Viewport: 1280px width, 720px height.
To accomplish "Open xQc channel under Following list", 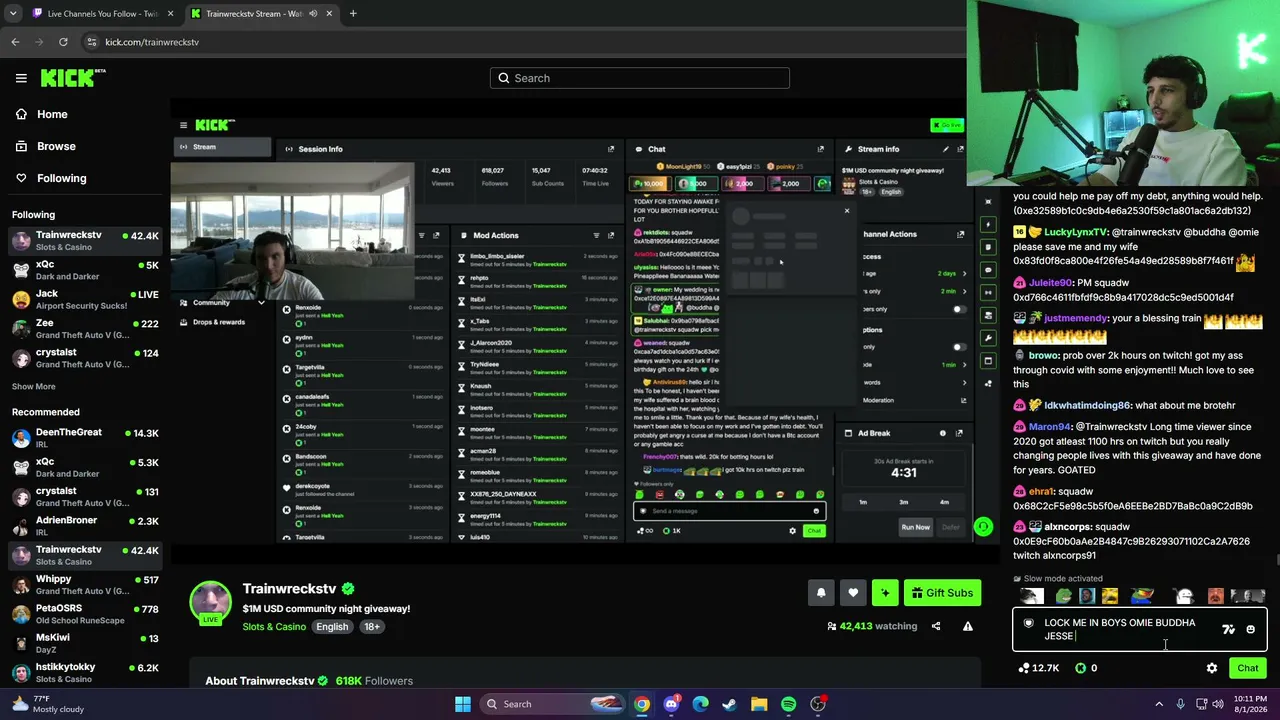I will tap(85, 270).
